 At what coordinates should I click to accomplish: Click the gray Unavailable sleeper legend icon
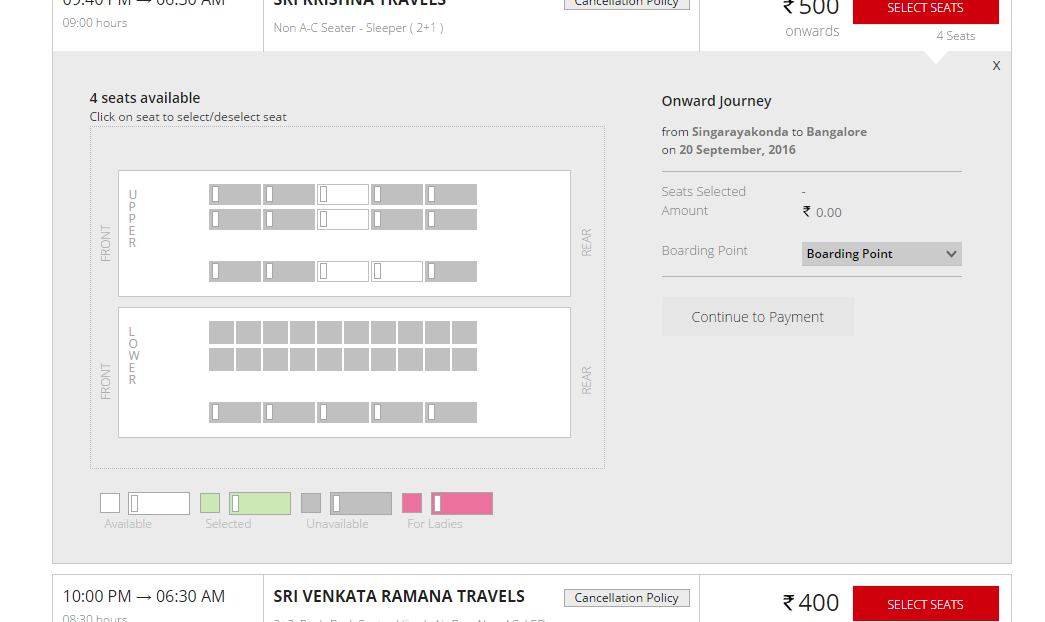(361, 503)
